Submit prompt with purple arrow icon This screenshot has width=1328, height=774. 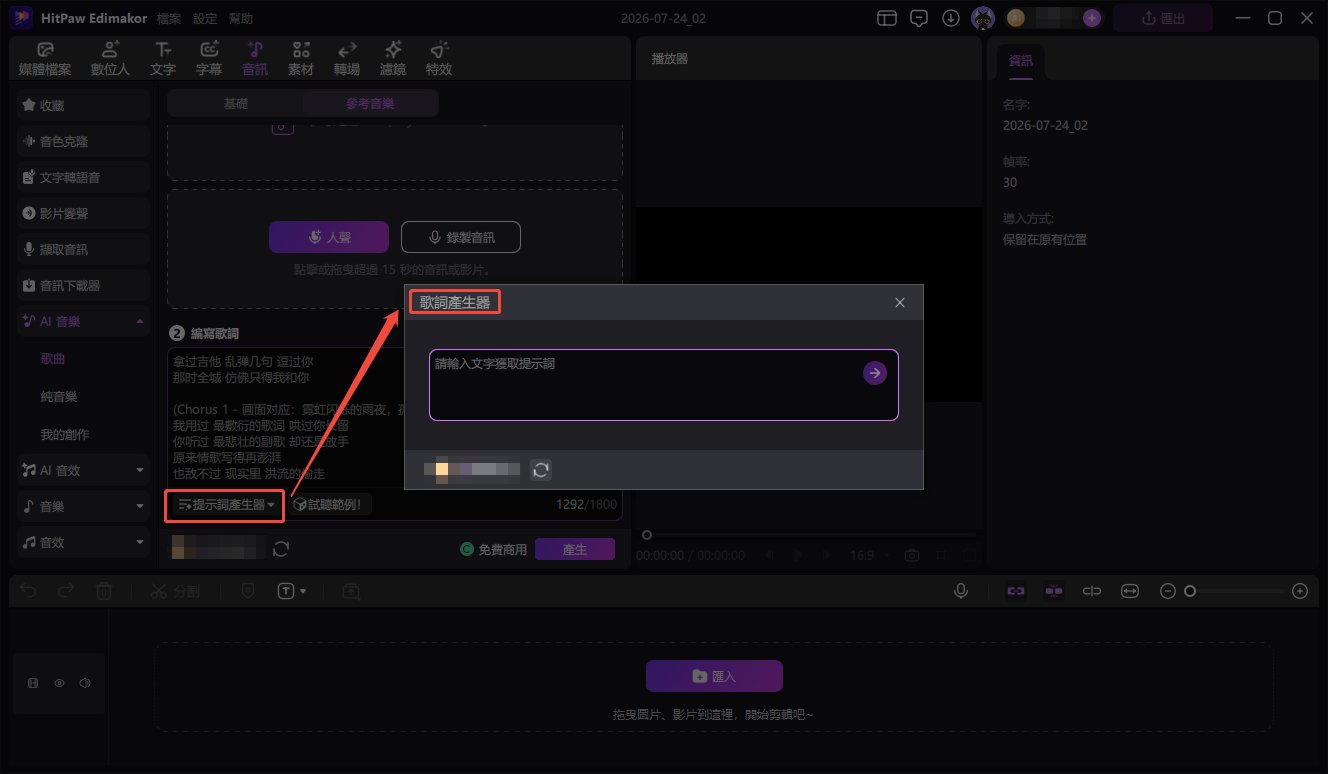[x=875, y=373]
